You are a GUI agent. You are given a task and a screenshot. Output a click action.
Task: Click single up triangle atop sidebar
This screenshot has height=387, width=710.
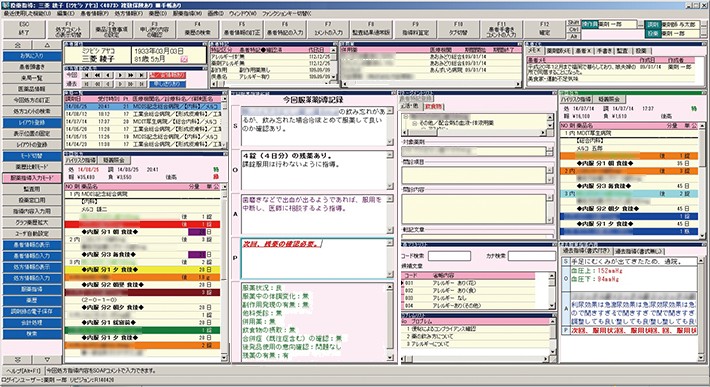(47, 45)
